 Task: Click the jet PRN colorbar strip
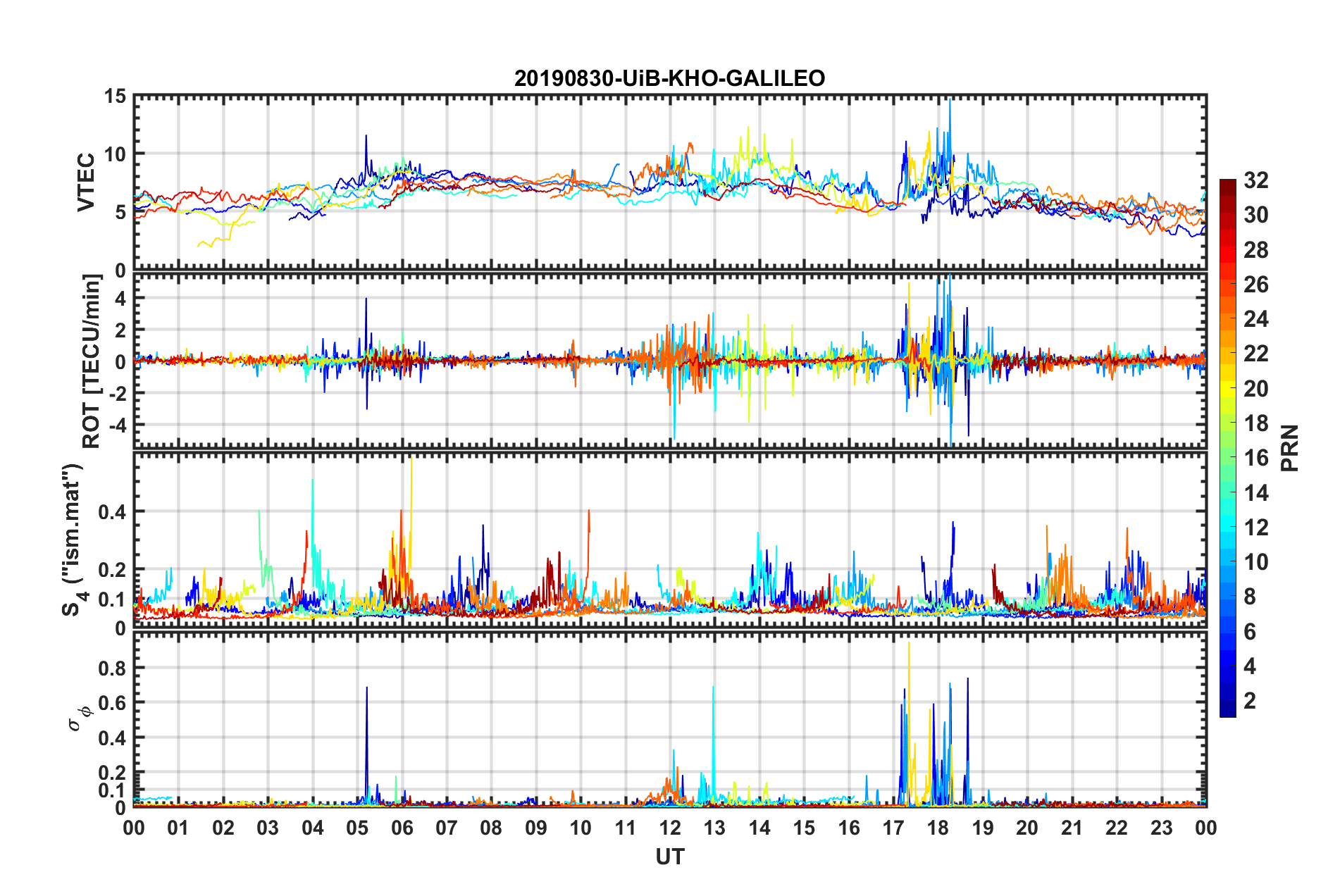[1227, 448]
